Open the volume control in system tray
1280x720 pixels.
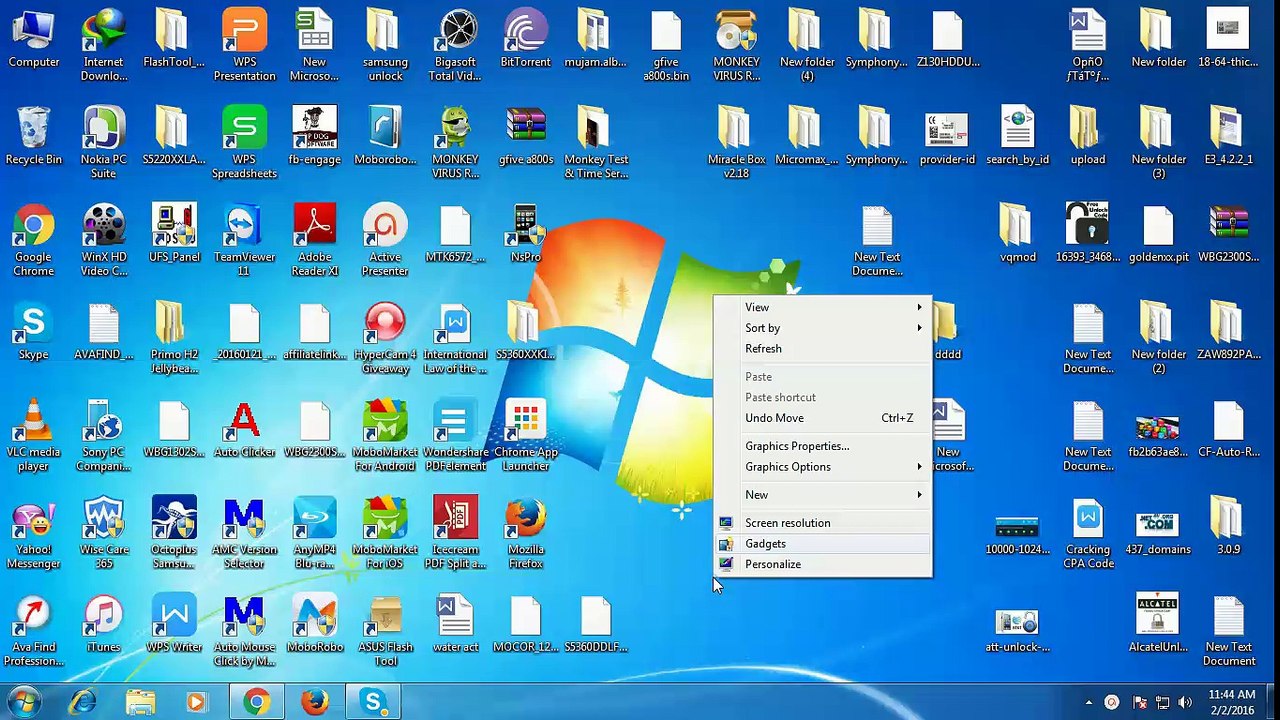tap(1185, 702)
